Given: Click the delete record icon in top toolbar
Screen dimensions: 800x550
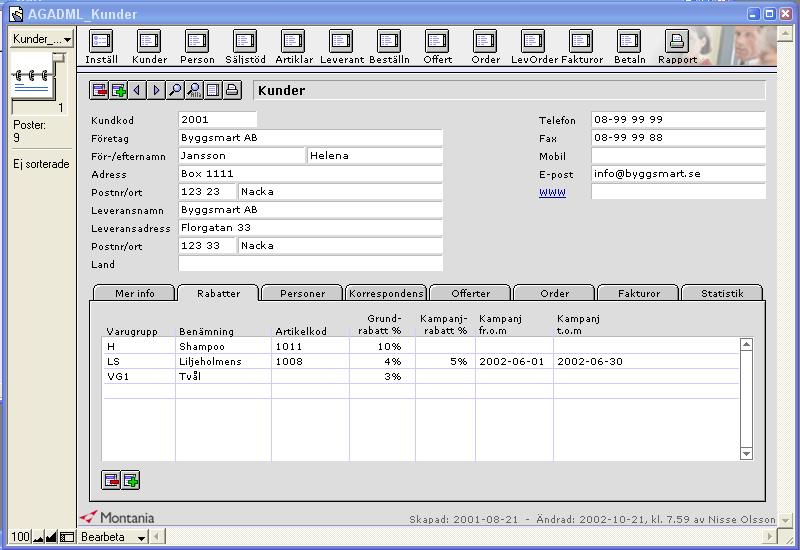Looking at the screenshot, I should pyautogui.click(x=99, y=91).
